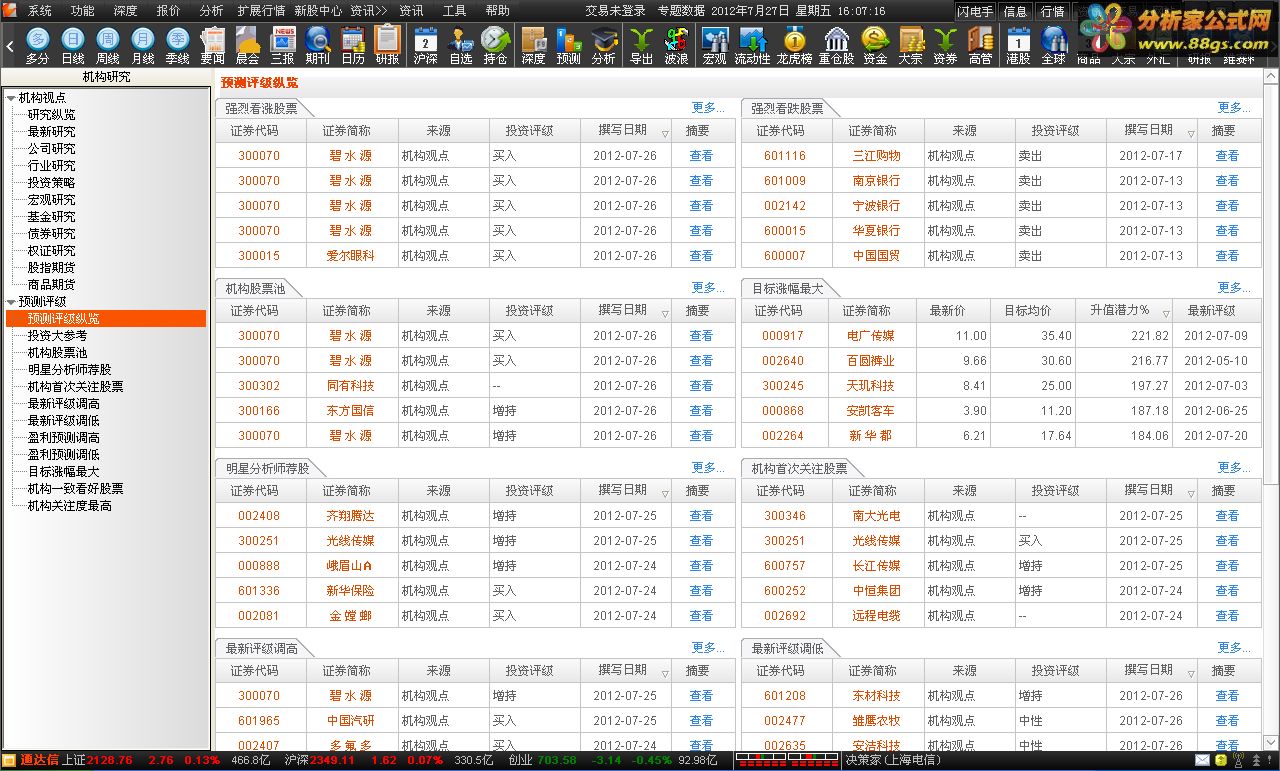Open 三报 newspapers icon

click(283, 45)
